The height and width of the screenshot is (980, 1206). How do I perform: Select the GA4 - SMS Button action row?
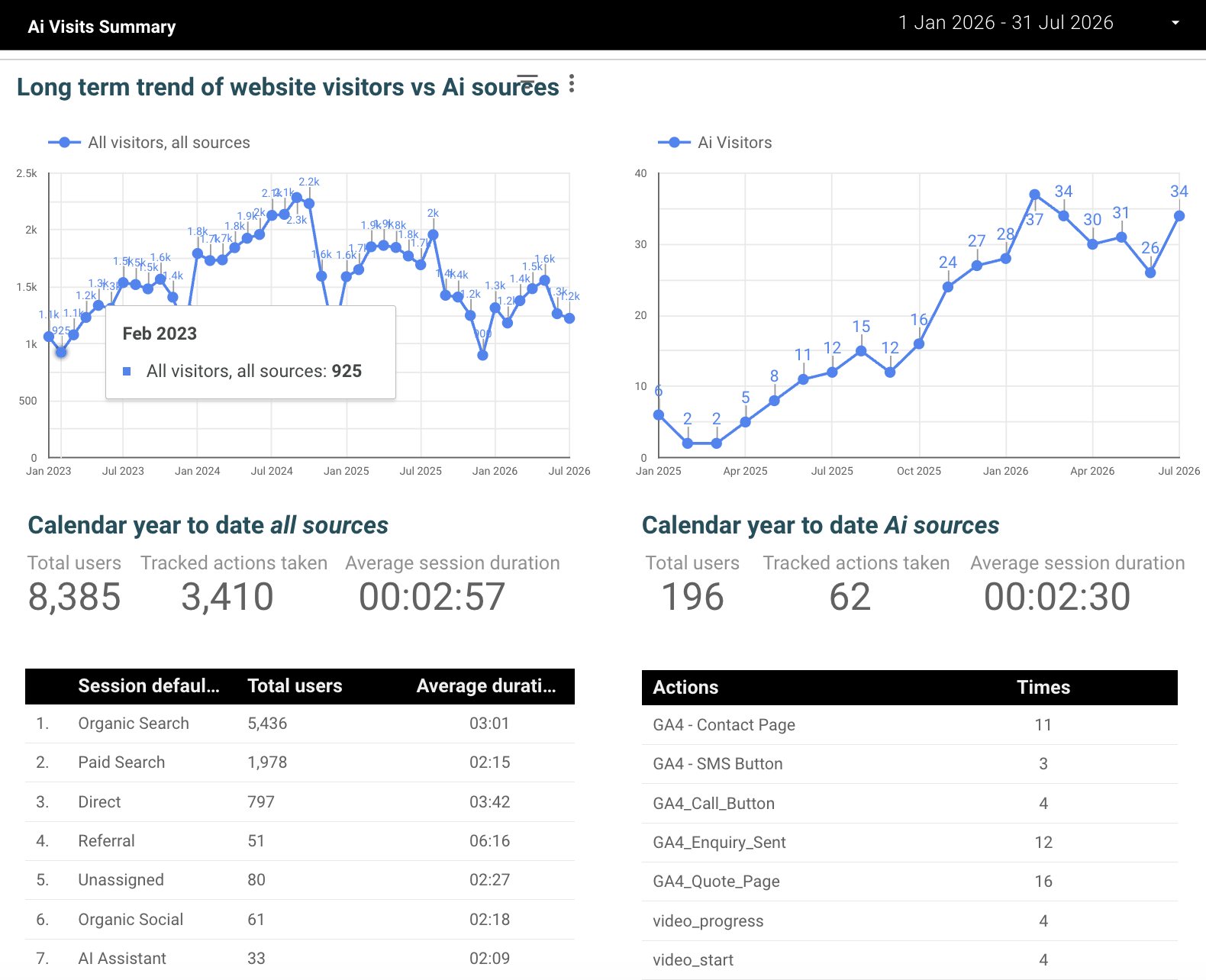(x=910, y=764)
